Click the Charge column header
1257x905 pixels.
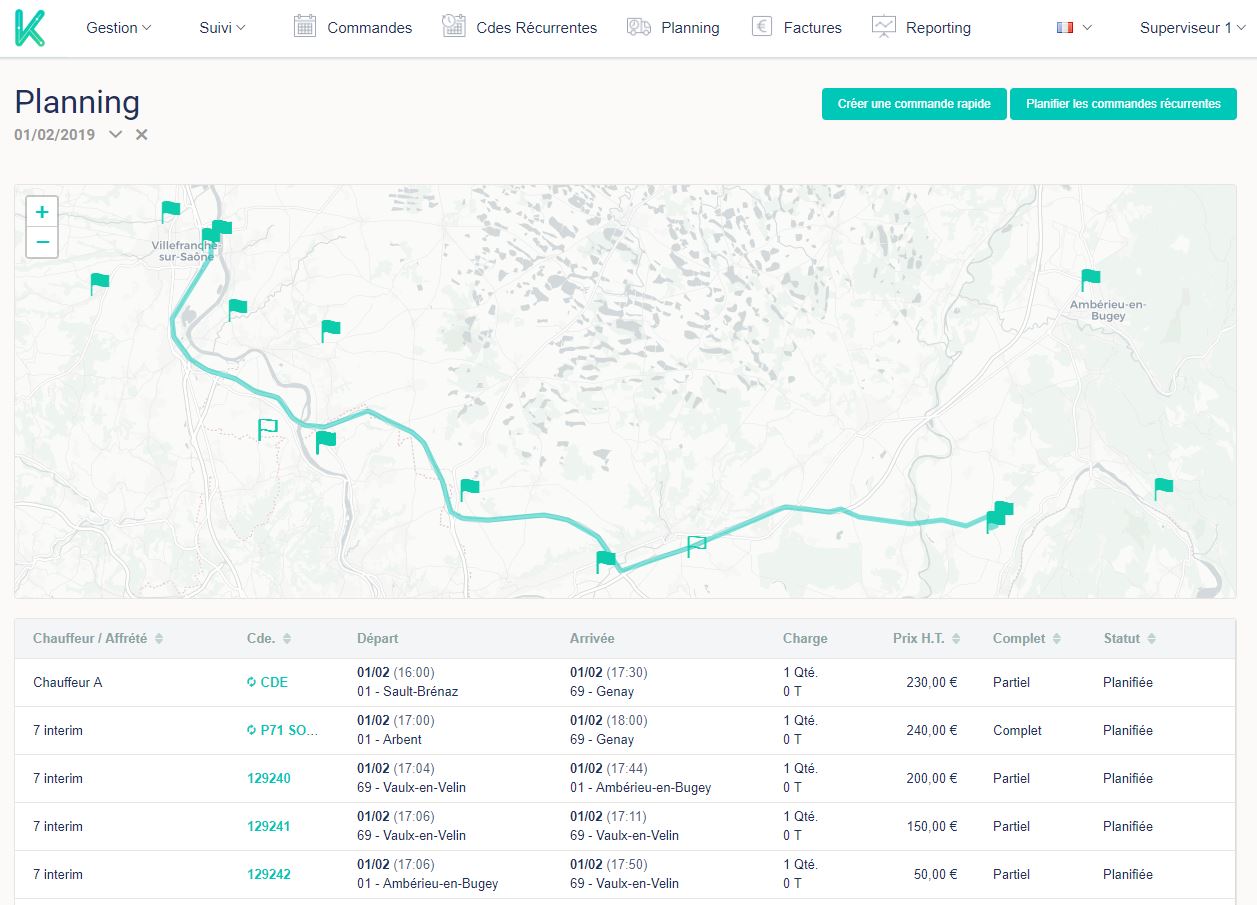click(x=805, y=638)
